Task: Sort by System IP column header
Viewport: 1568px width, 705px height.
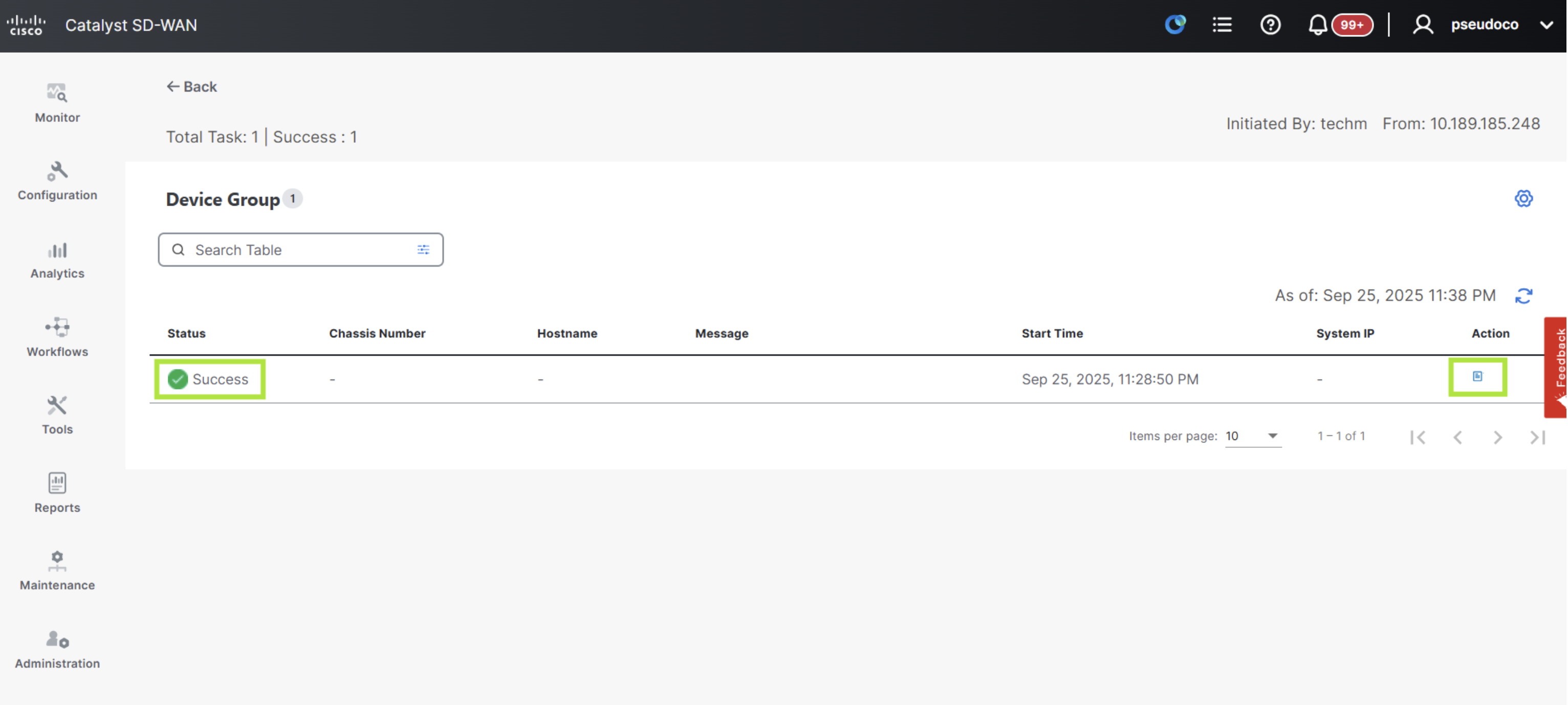Action: [x=1344, y=334]
